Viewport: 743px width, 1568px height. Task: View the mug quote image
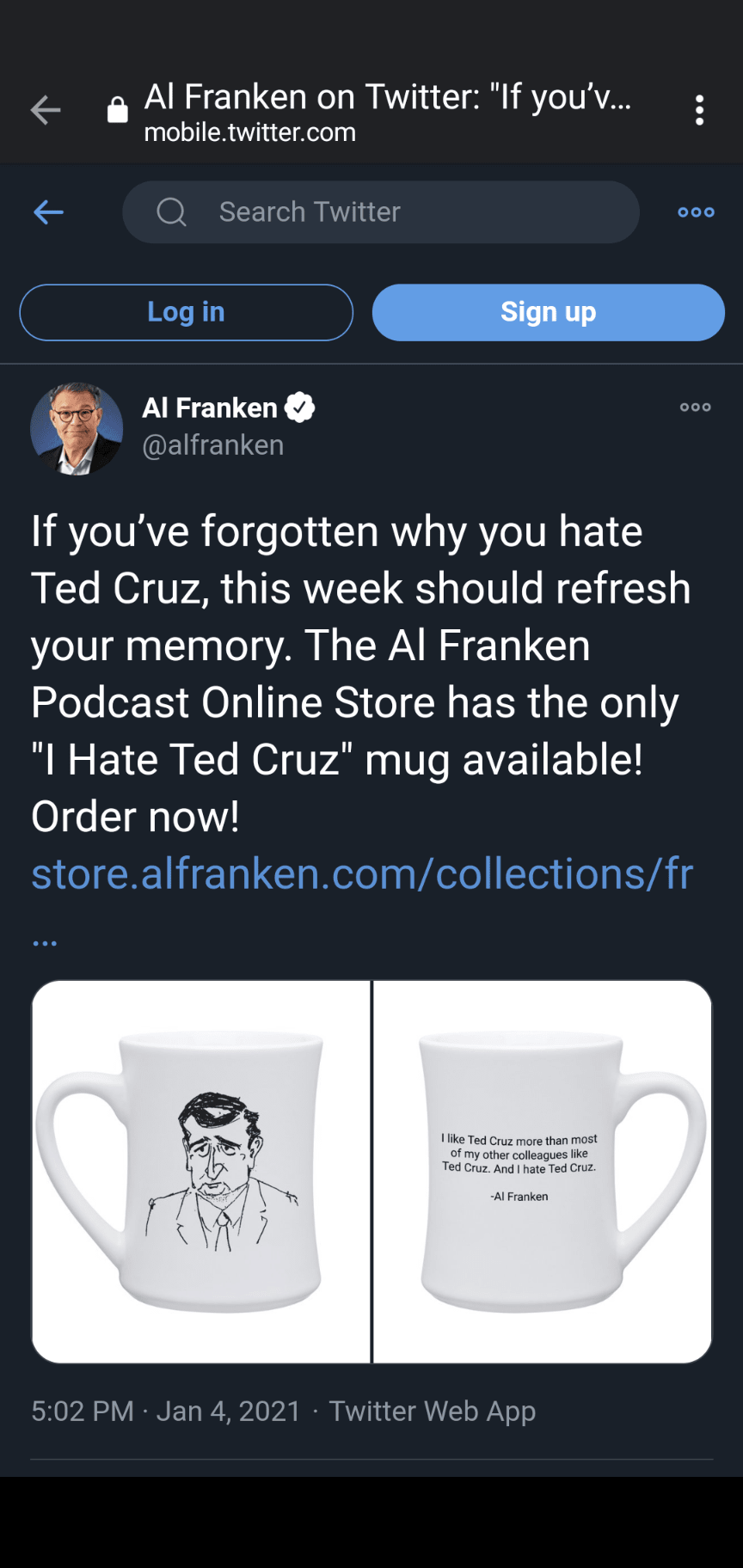pos(543,1171)
